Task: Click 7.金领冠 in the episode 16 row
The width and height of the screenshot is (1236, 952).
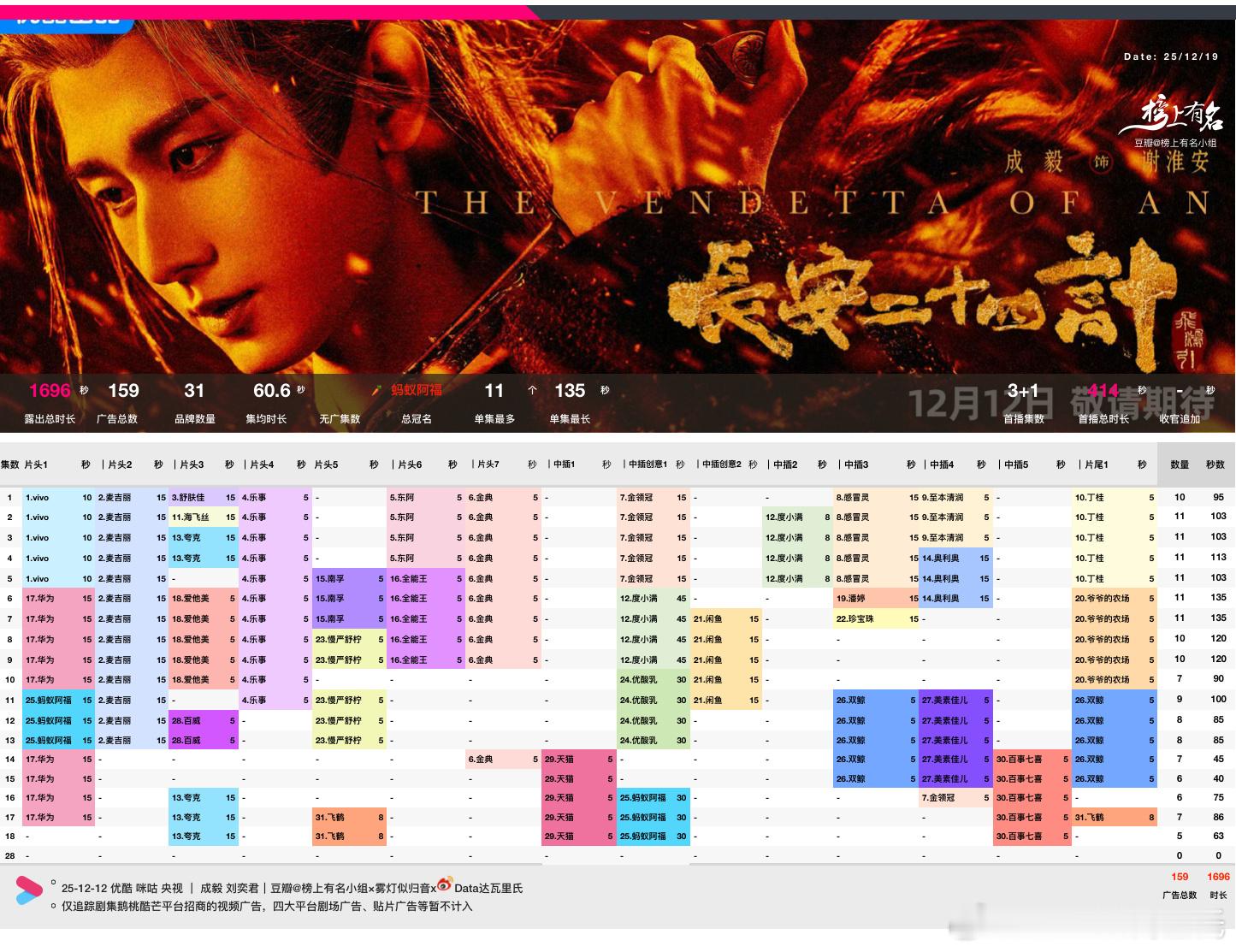Action: [956, 798]
